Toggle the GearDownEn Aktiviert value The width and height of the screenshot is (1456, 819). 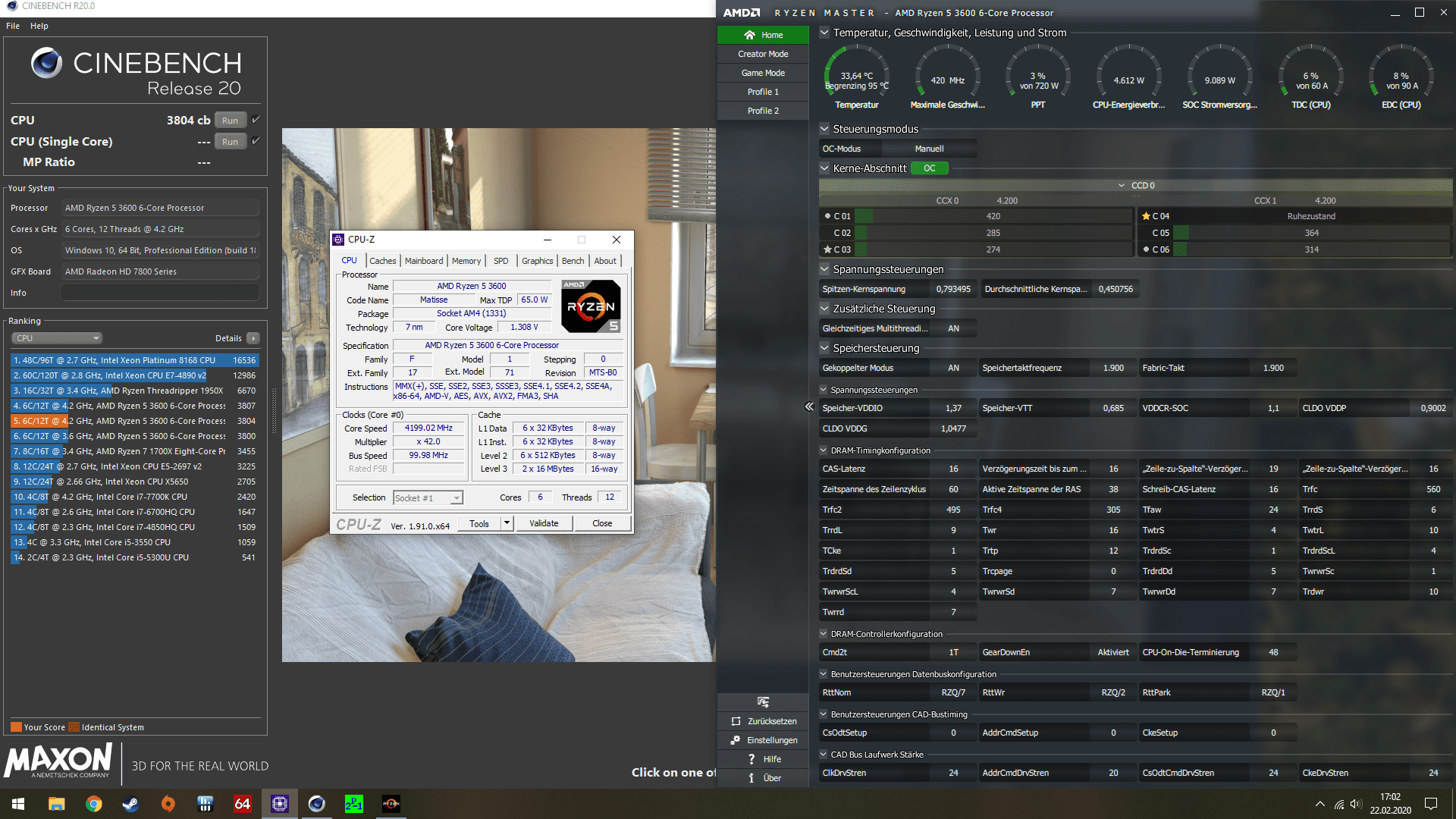[1113, 652]
